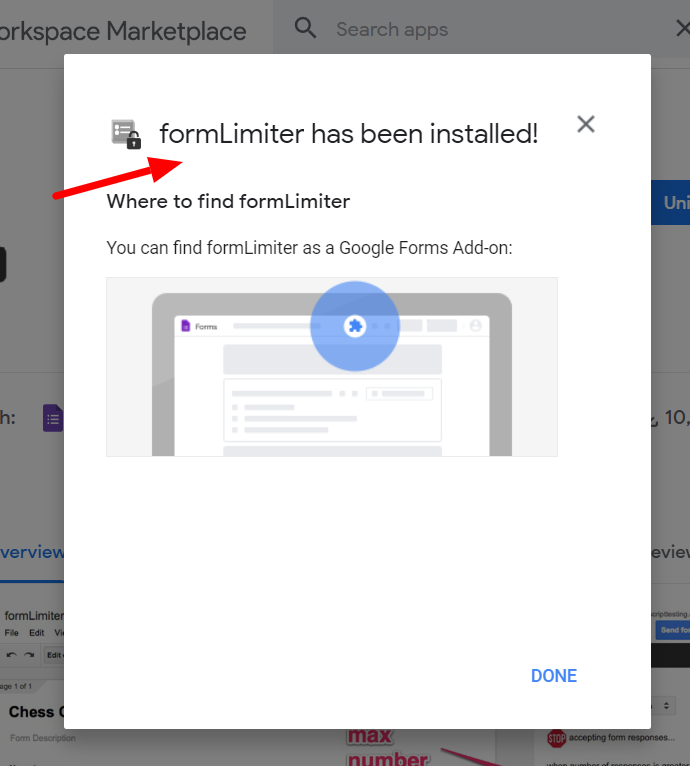Click the search magnifier icon
The image size is (690, 766).
pos(305,28)
